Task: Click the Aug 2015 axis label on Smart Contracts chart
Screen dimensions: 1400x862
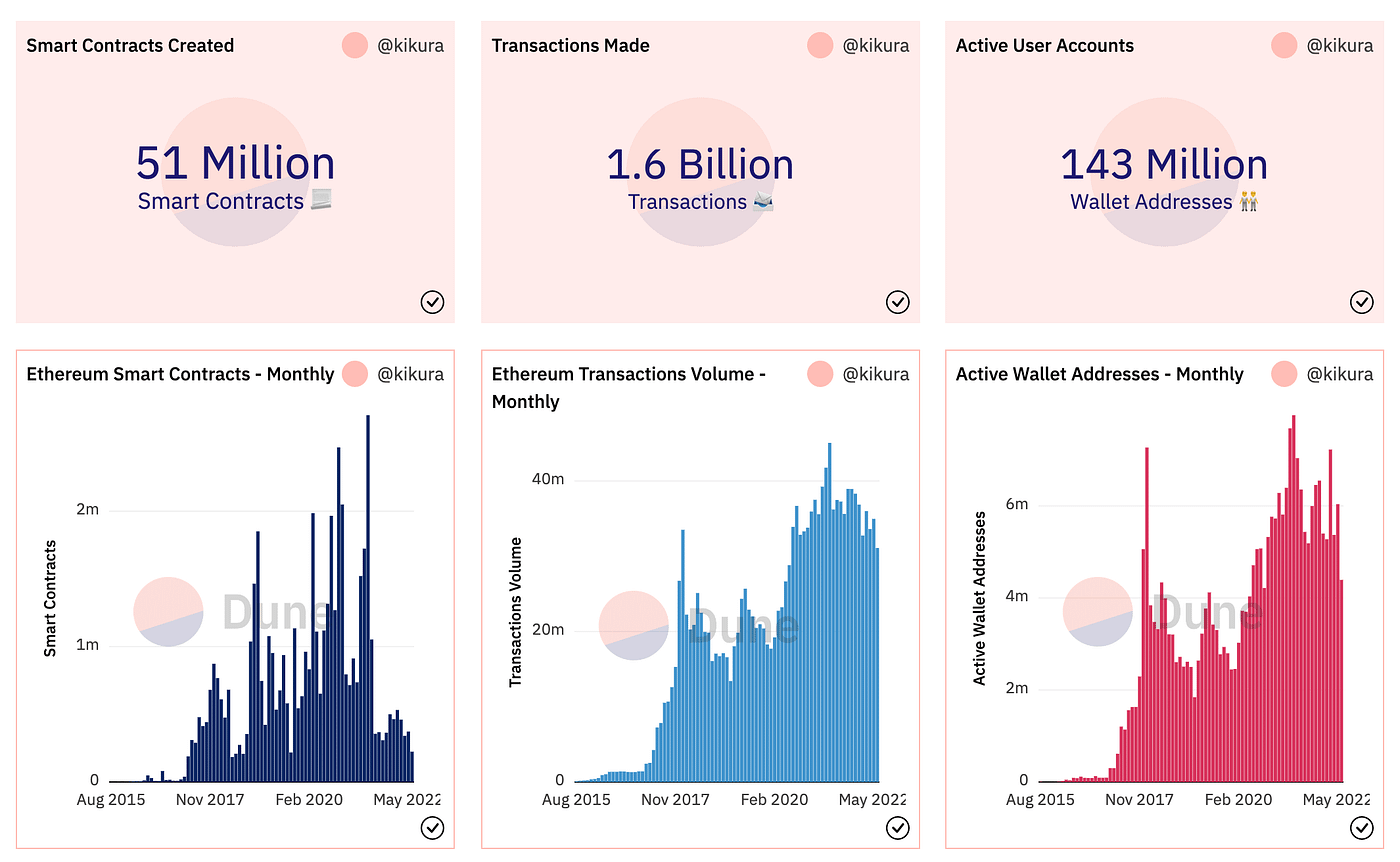Action: [x=110, y=799]
